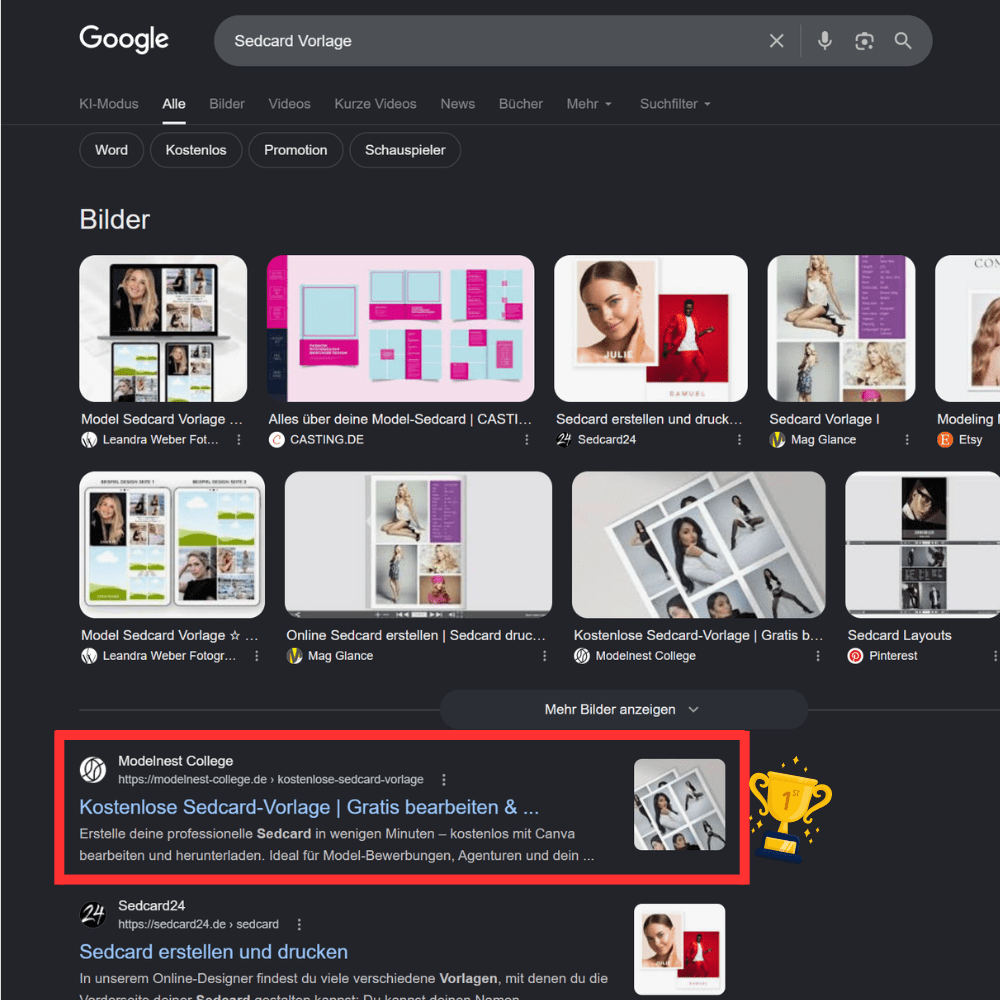The image size is (1000, 1000).
Task: Open Leandra Weber laptop mockup image thumbnail
Action: coord(163,328)
